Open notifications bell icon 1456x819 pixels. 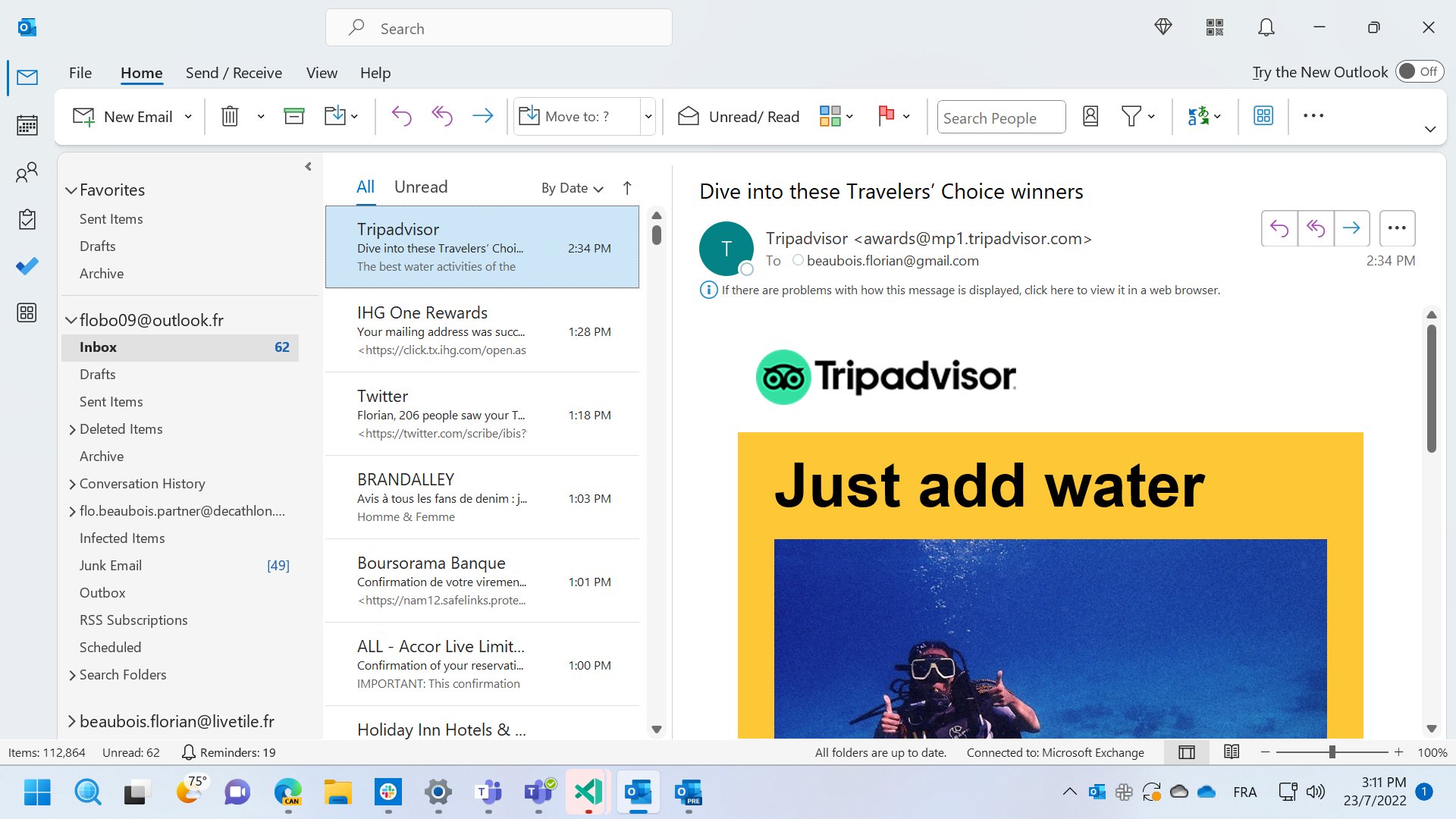click(x=1266, y=27)
